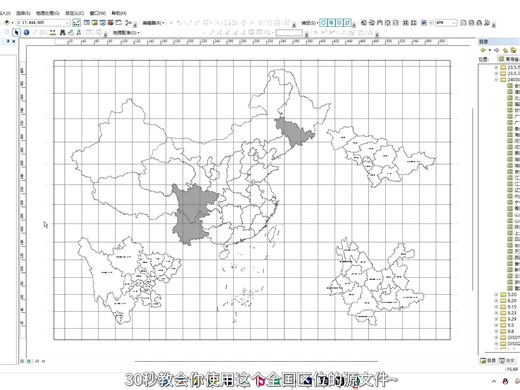
Task: Toggle point snapping
Action: (x=323, y=23)
